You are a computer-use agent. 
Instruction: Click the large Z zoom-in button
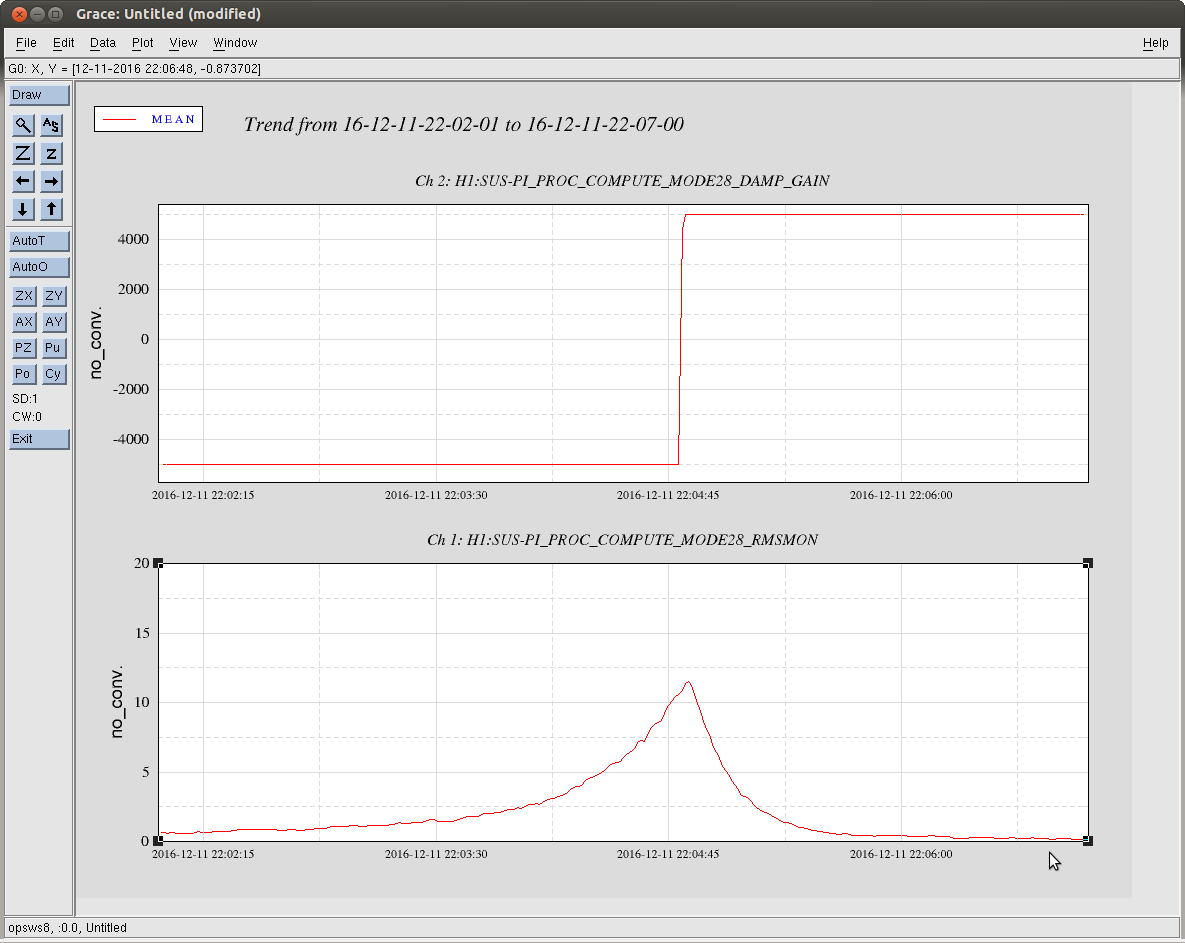pyautogui.click(x=23, y=153)
